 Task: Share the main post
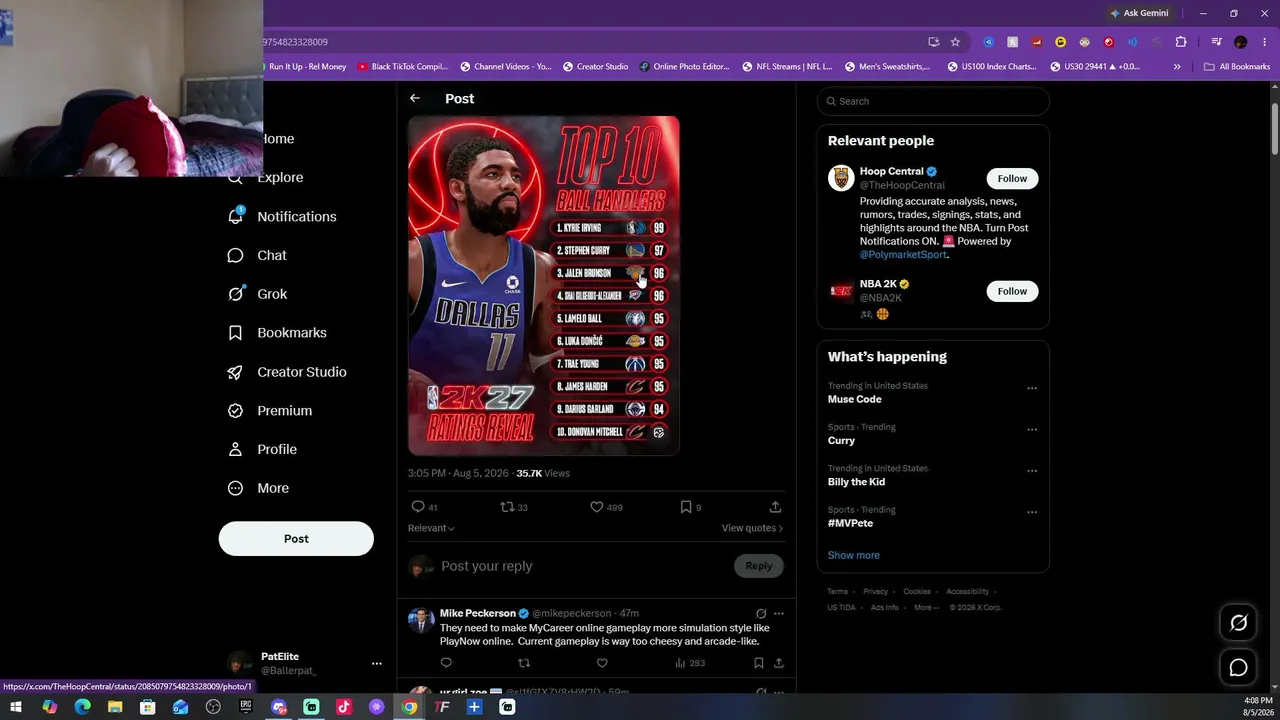point(775,507)
